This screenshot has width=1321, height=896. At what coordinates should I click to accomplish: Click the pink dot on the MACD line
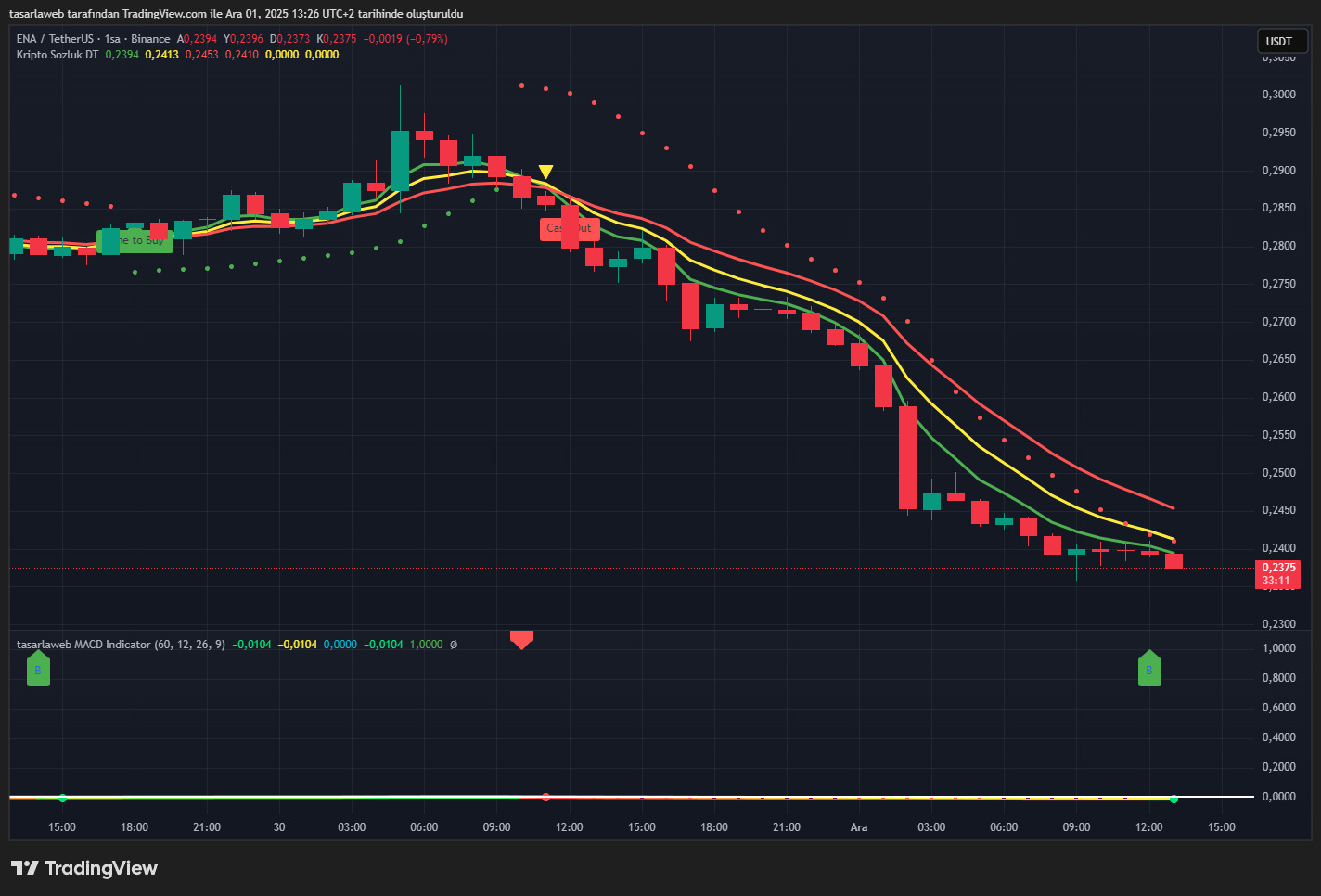(x=545, y=797)
